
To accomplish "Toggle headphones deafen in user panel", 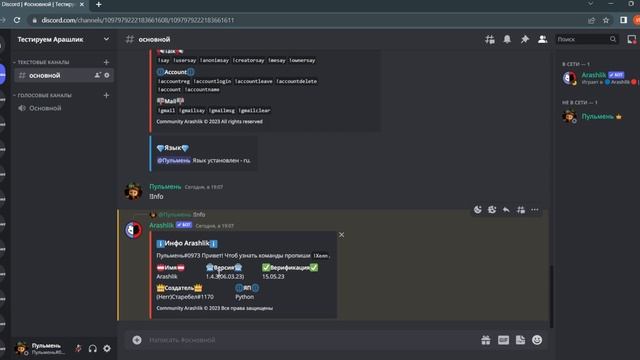I will [93, 349].
